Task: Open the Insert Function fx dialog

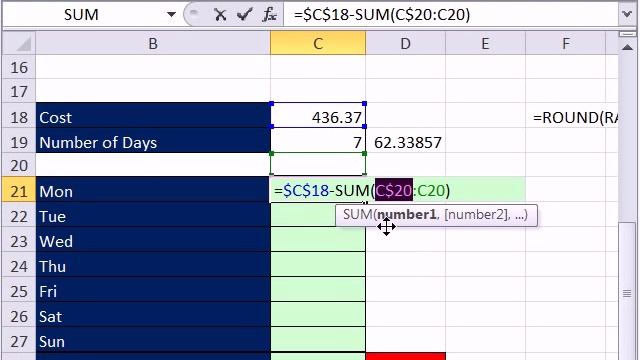Action: tap(269, 15)
